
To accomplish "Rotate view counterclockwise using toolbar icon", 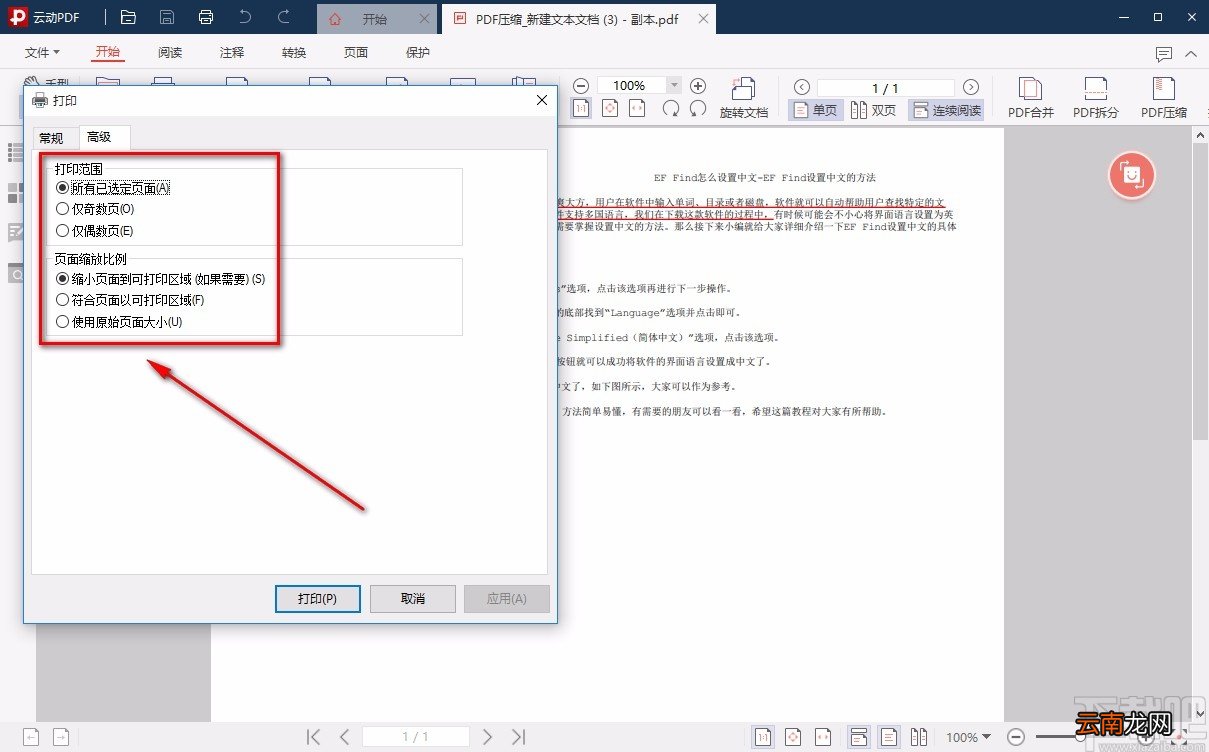I will pyautogui.click(x=698, y=109).
